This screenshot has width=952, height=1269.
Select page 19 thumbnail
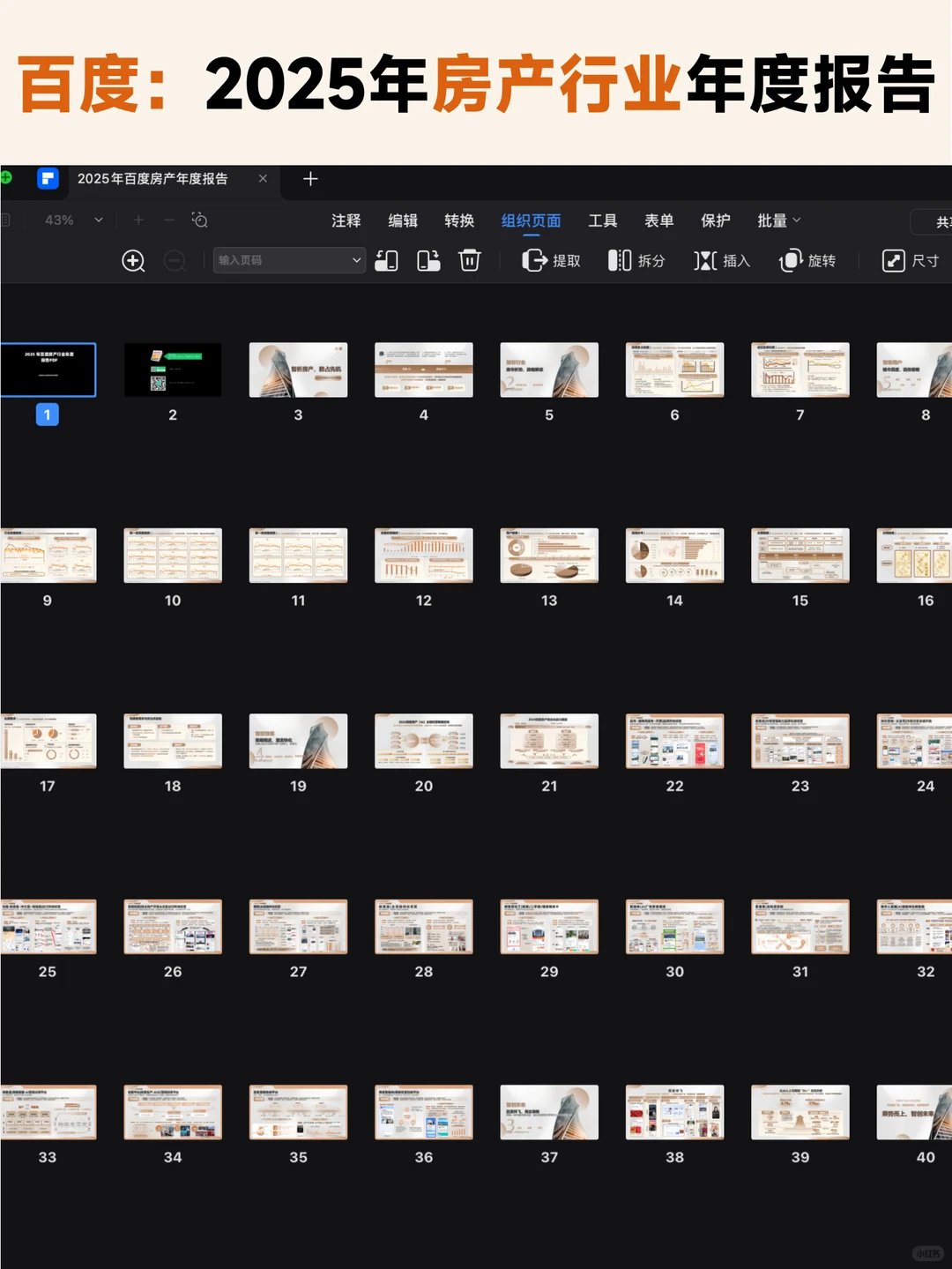click(298, 741)
